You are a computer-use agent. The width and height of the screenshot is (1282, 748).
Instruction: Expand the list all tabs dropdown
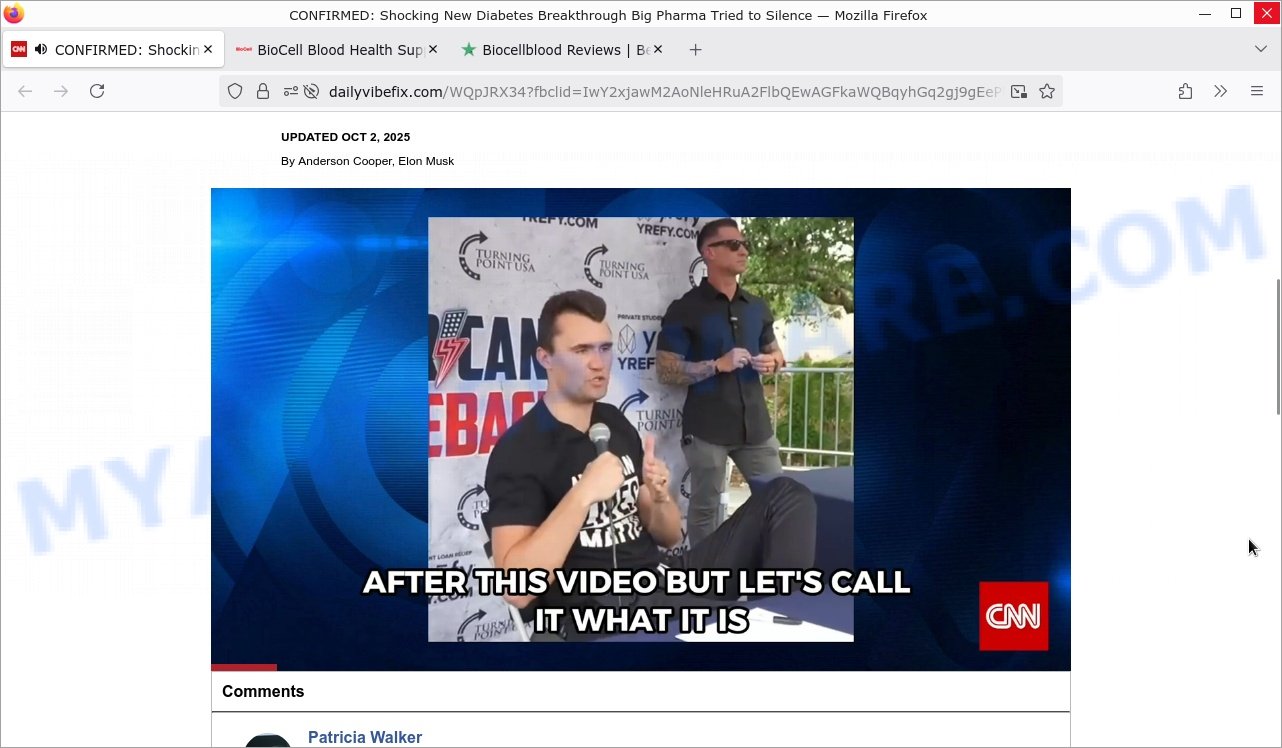(x=1260, y=49)
